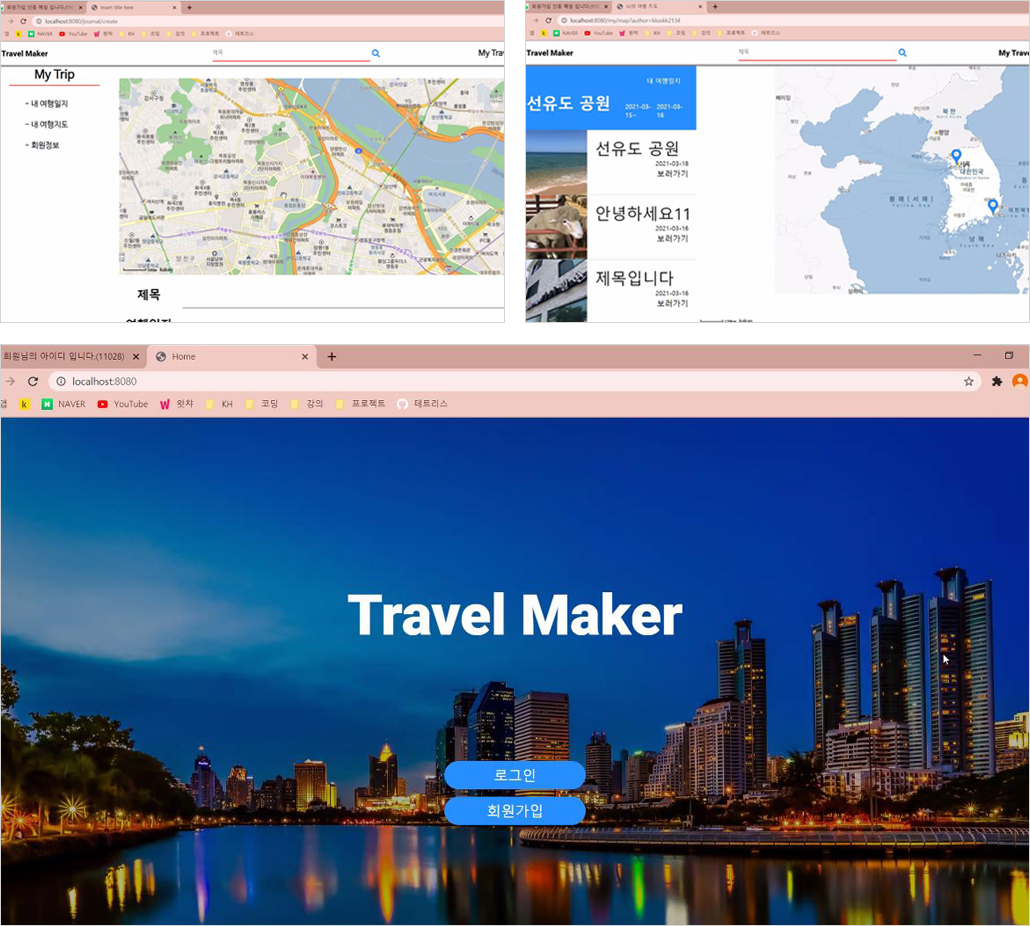1030x926 pixels.
Task: Open the NAVER bookmark
Action: pos(64,404)
